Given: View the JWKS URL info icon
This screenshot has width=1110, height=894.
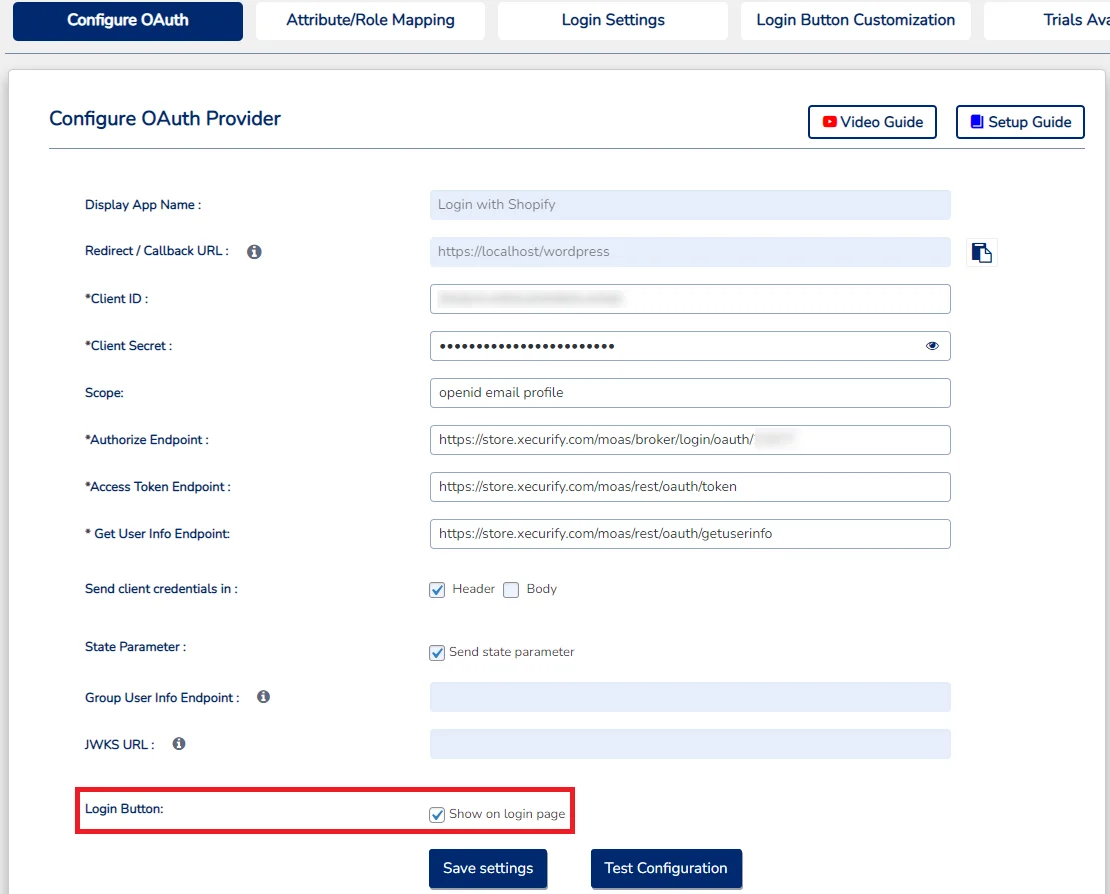Looking at the screenshot, I should (x=181, y=744).
